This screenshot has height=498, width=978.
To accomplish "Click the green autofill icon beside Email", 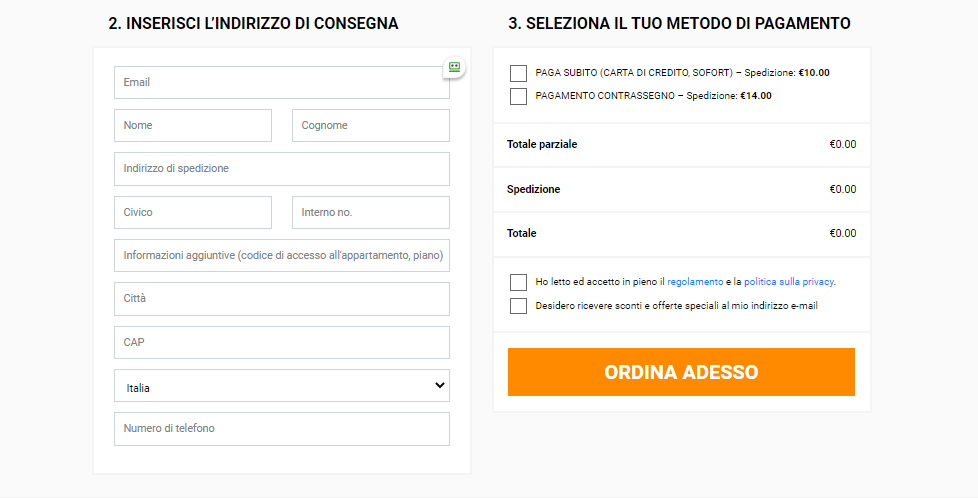I will click(454, 67).
